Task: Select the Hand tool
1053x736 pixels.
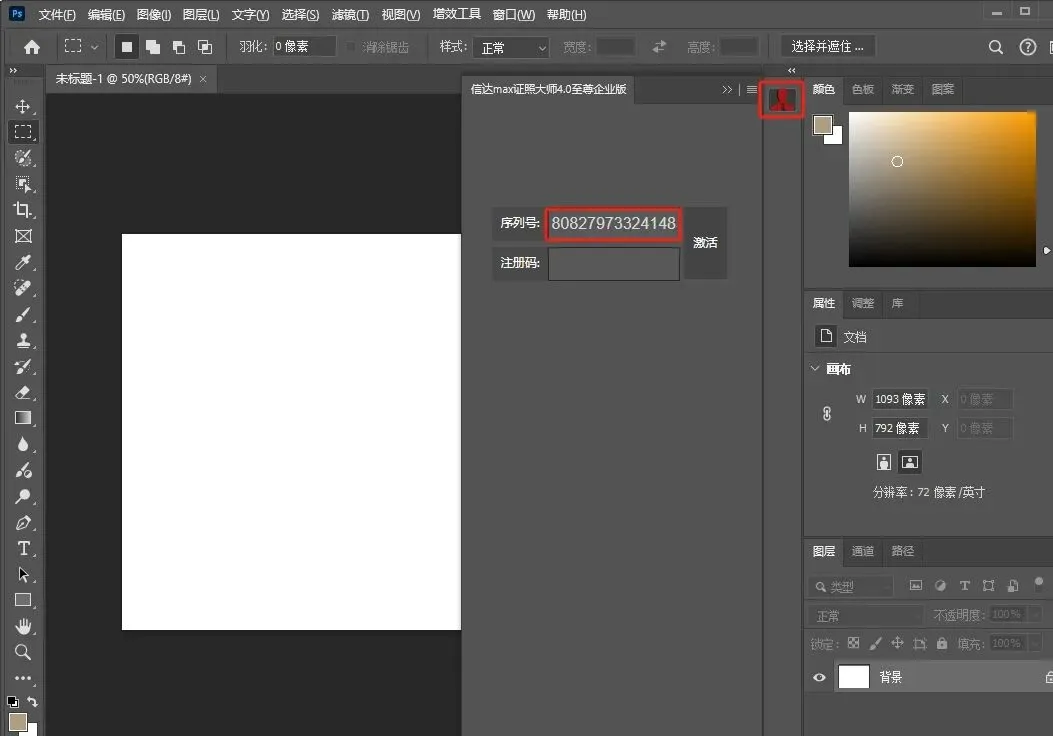Action: (23, 626)
